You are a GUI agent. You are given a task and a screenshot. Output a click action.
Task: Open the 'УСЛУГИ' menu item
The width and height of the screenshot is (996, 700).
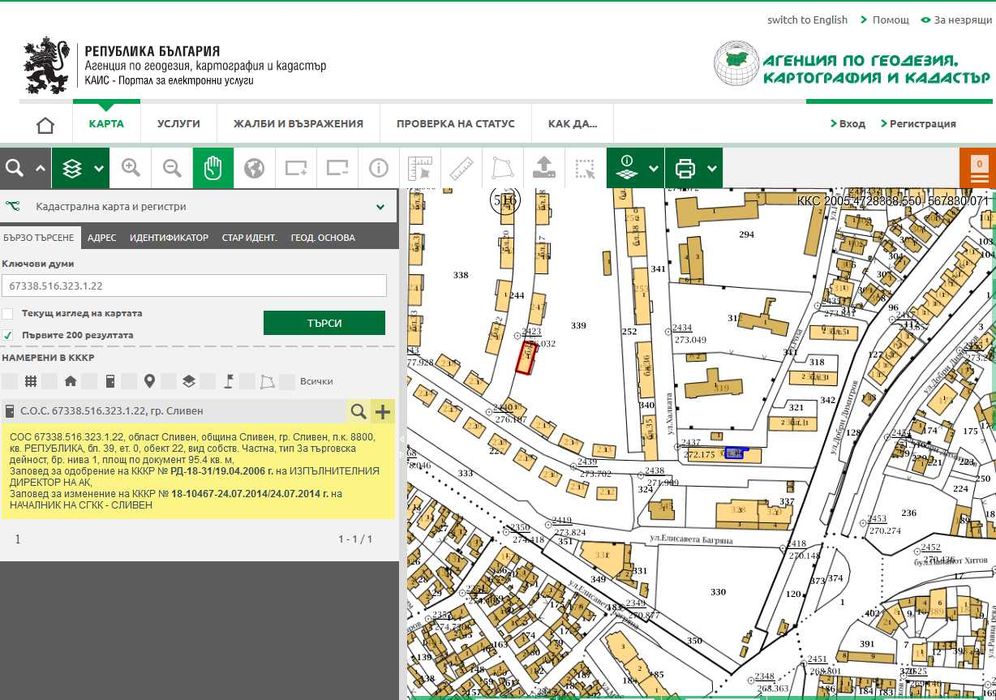click(x=178, y=124)
